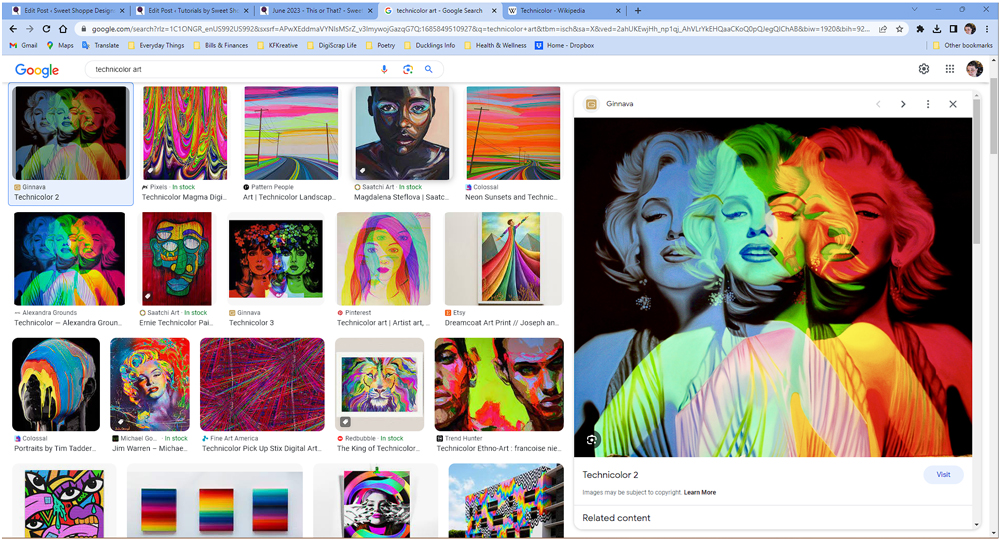Screen dimensions: 1000x540
Task: Open the Home - Dropbox bookmark
Action: point(564,45)
